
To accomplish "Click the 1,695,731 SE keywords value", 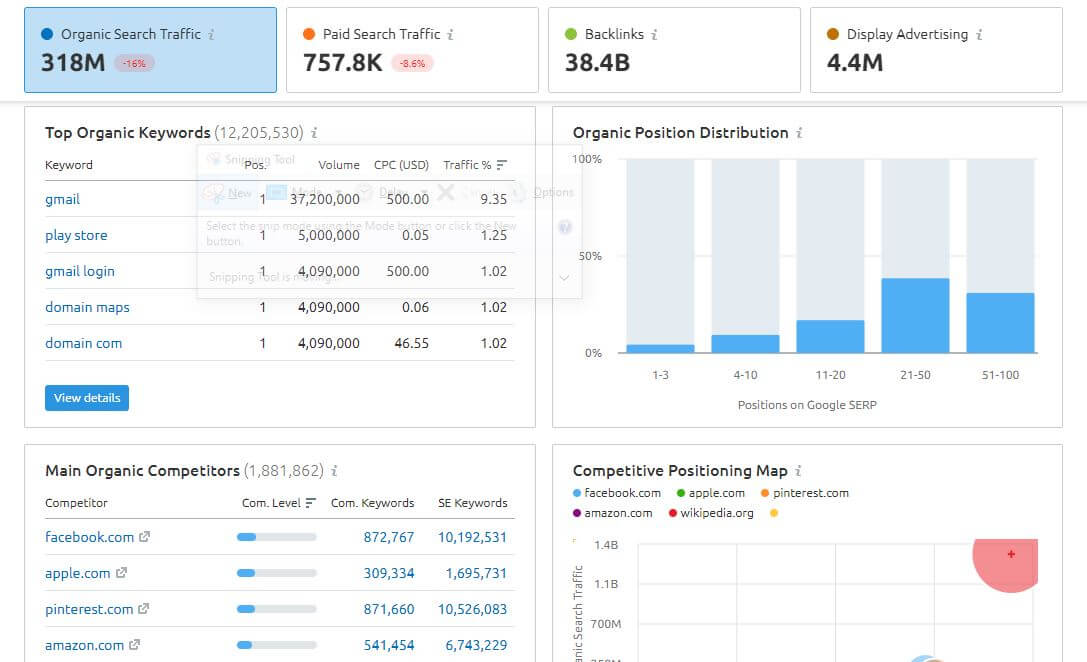I will point(476,573).
